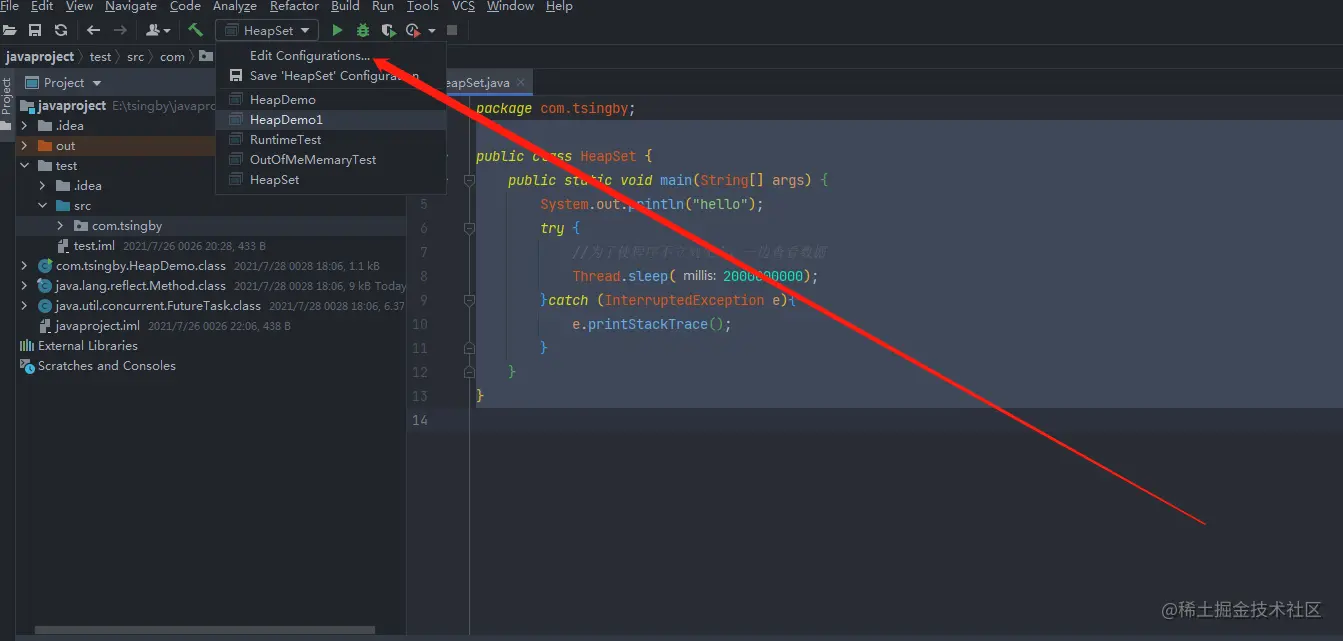Viewport: 1343px width, 641px height.
Task: Select the HeapSet entry in configuration list
Action: (331, 180)
